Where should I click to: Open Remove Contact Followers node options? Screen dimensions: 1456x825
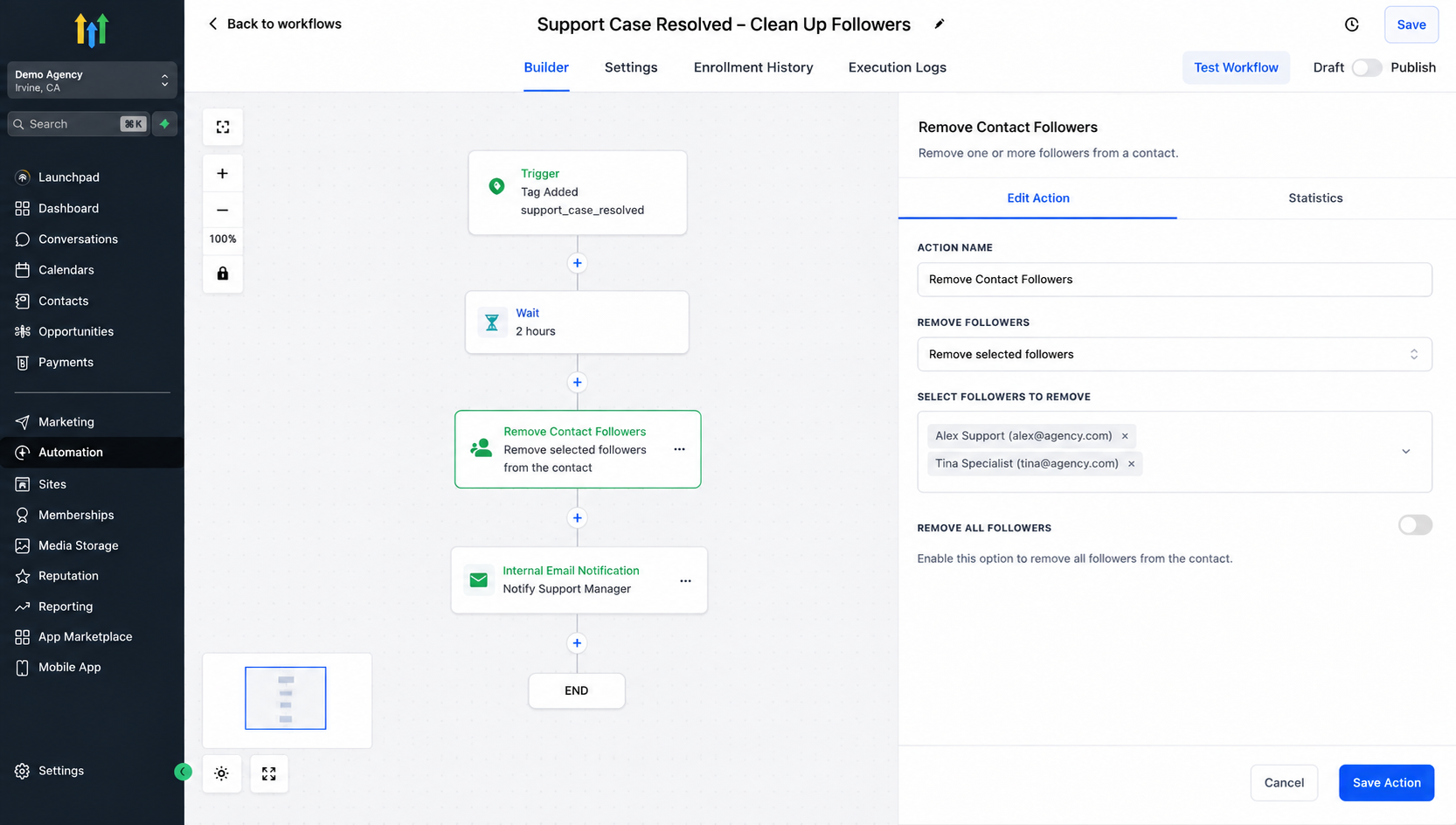point(679,449)
